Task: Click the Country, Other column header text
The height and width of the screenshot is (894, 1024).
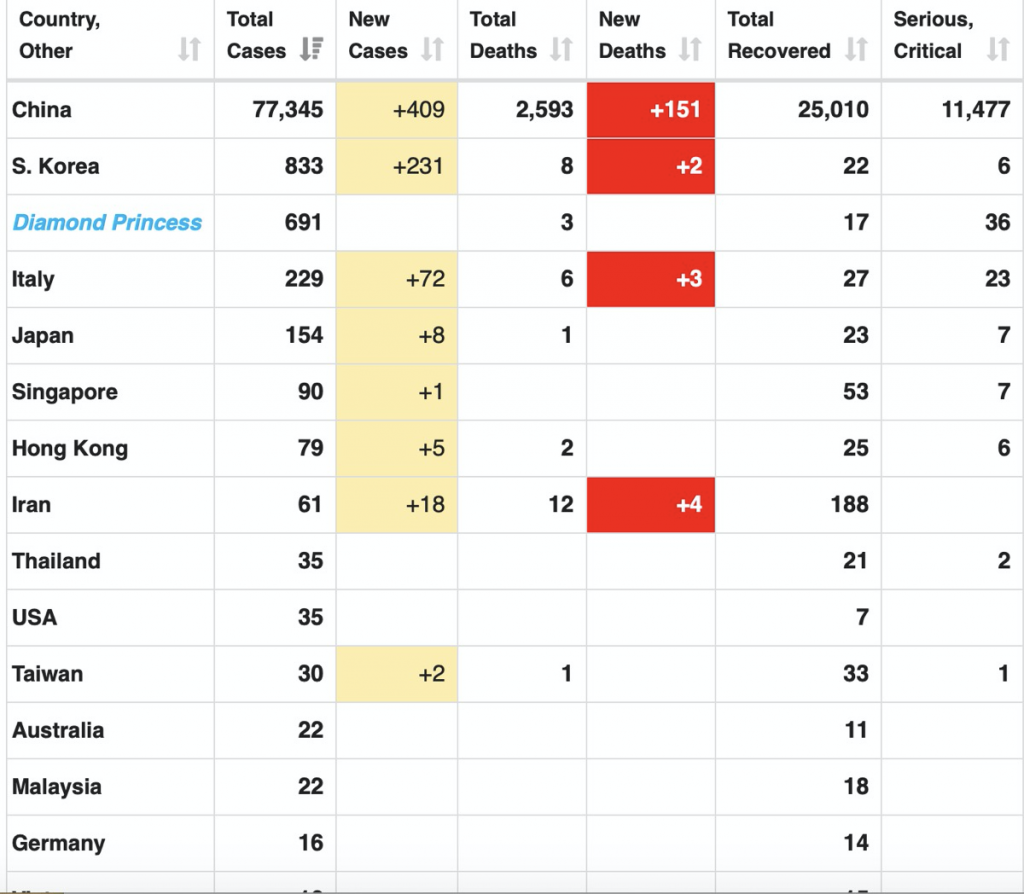Action: coord(59,35)
